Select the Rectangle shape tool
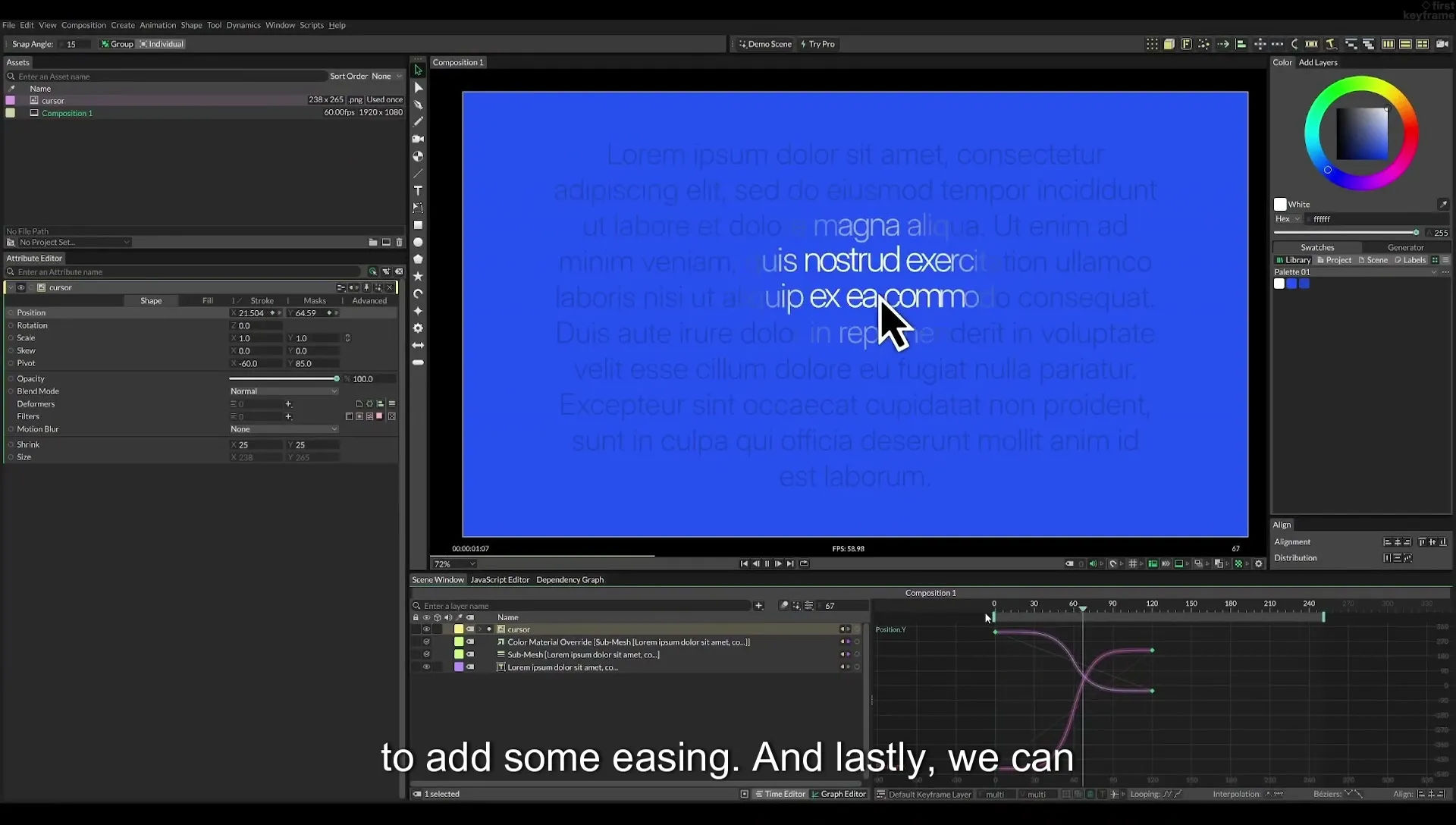Image resolution: width=1456 pixels, height=825 pixels. click(x=418, y=225)
